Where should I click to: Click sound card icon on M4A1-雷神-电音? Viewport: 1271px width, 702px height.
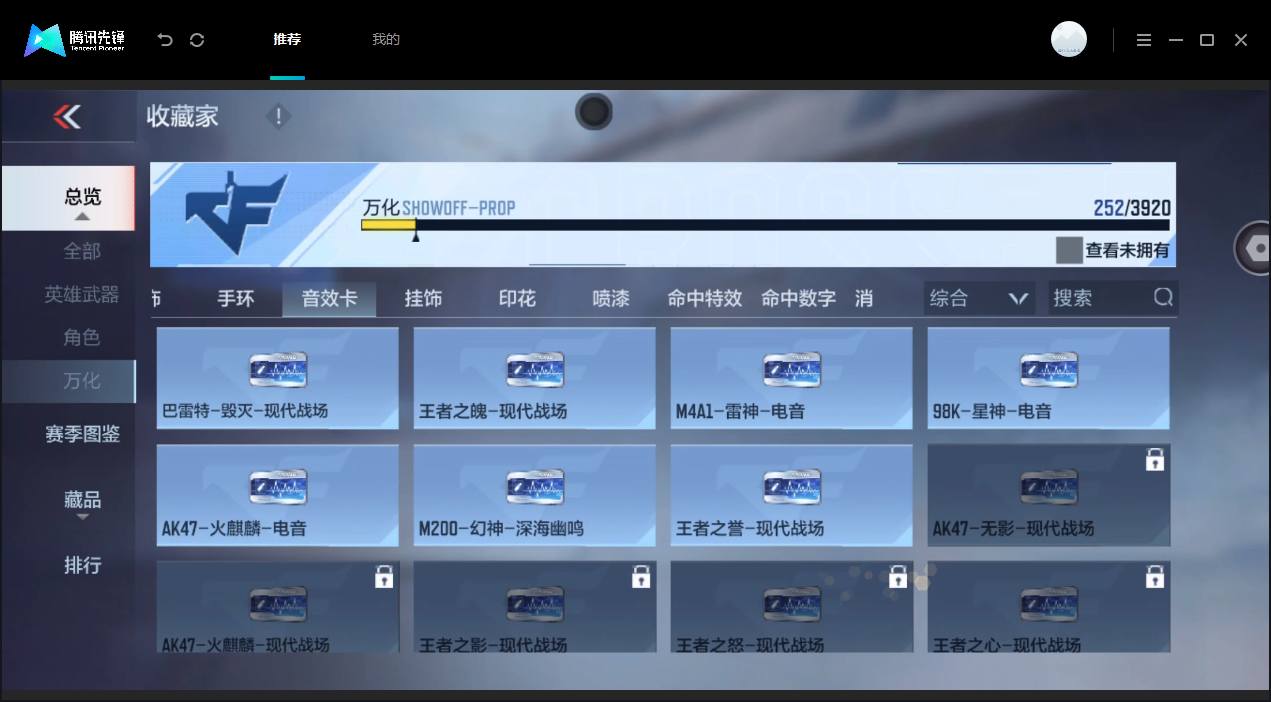(792, 370)
